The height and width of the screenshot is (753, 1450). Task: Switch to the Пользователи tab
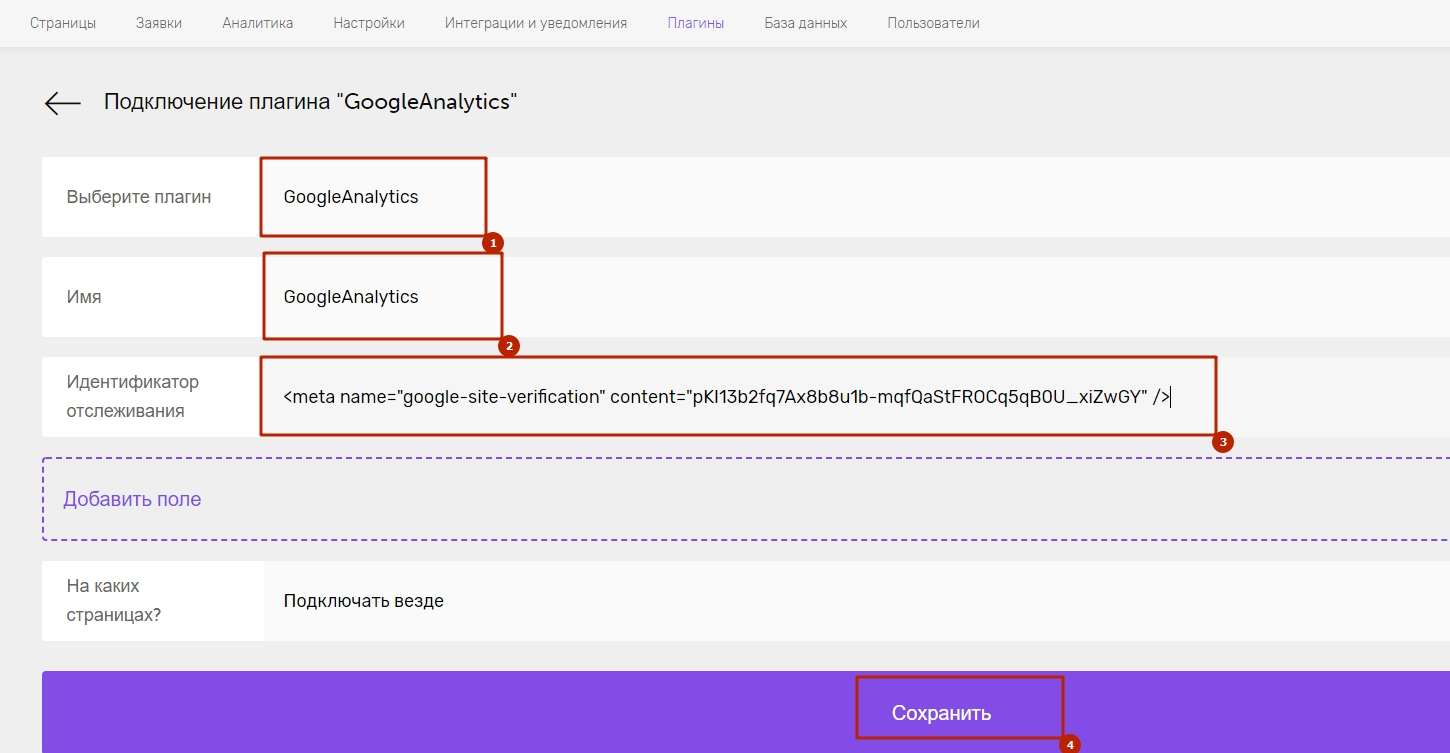[x=934, y=23]
